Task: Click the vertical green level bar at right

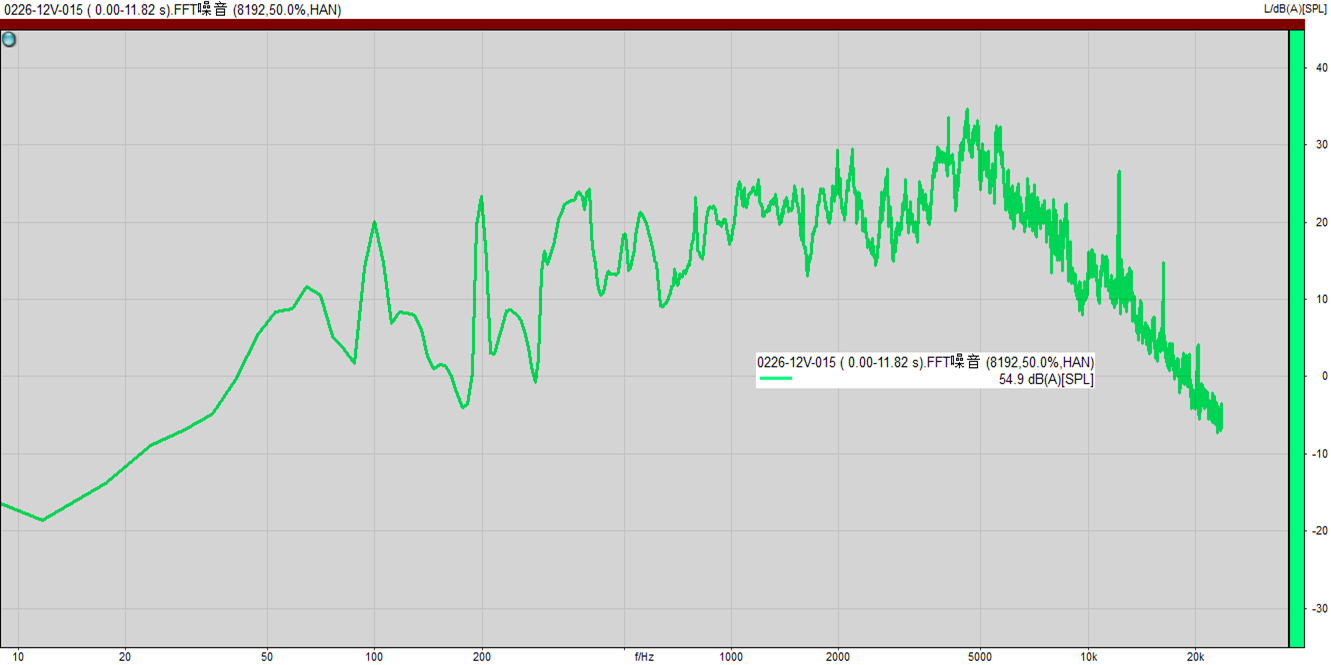Action: [x=1295, y=338]
